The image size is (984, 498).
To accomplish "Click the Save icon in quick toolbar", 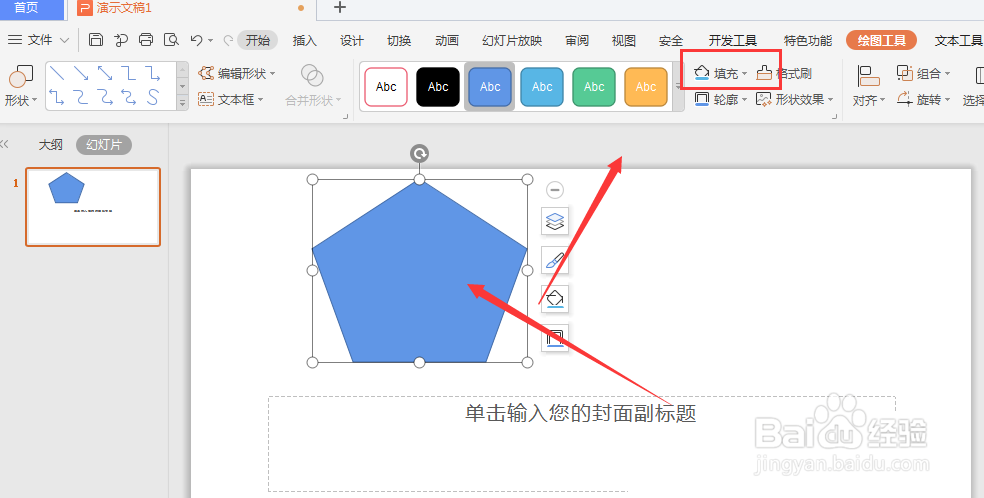I will (96, 40).
